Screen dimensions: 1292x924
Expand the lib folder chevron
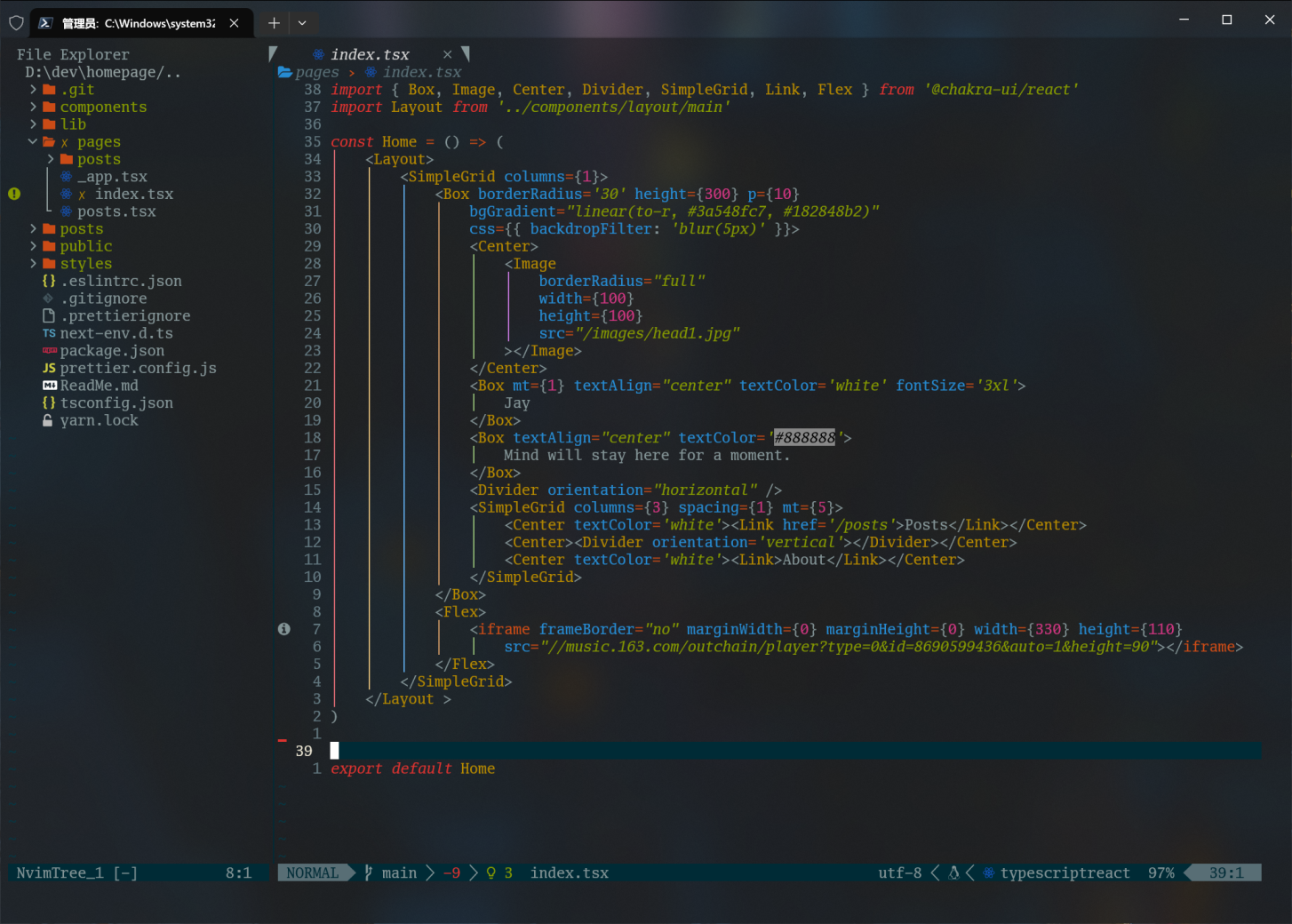click(x=33, y=124)
